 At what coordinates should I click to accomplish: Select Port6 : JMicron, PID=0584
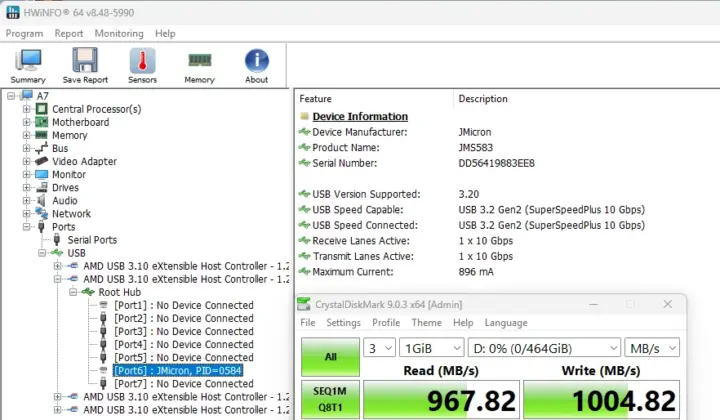[178, 370]
